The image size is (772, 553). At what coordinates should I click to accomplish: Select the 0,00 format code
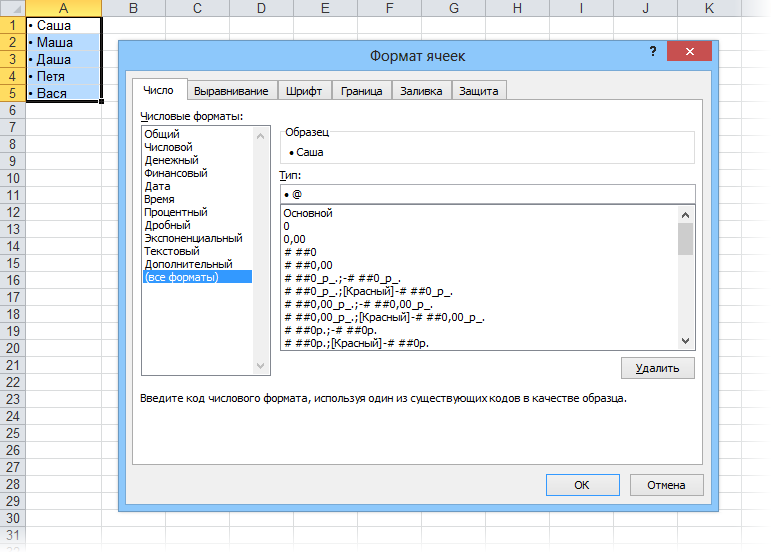click(479, 239)
